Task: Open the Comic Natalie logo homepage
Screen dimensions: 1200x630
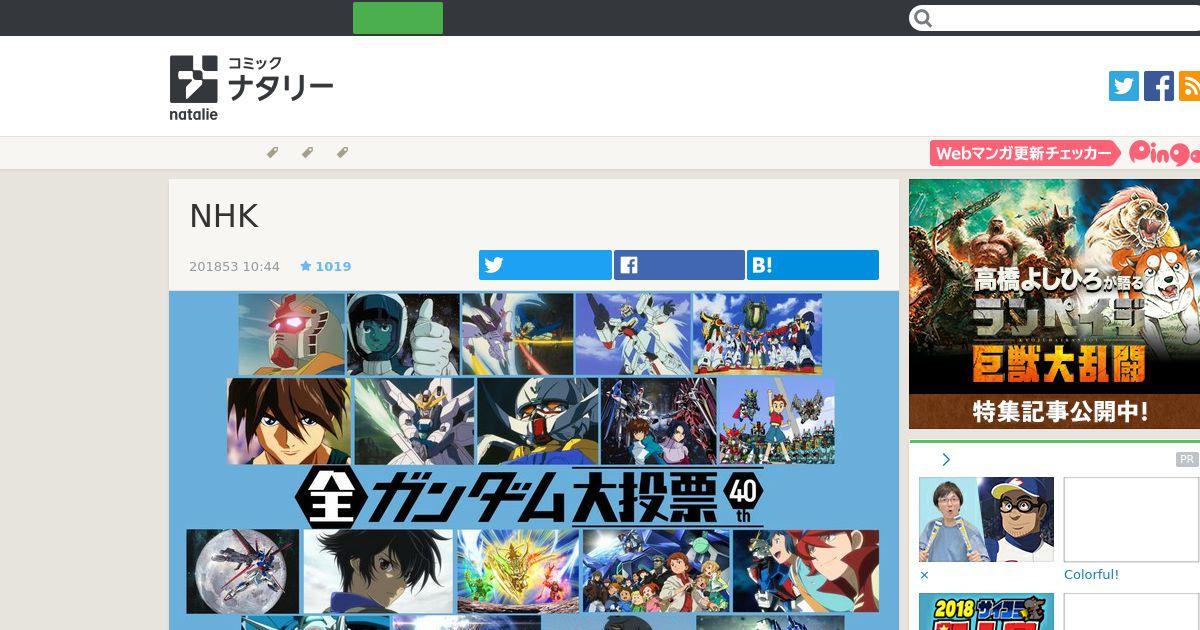Action: [x=251, y=87]
